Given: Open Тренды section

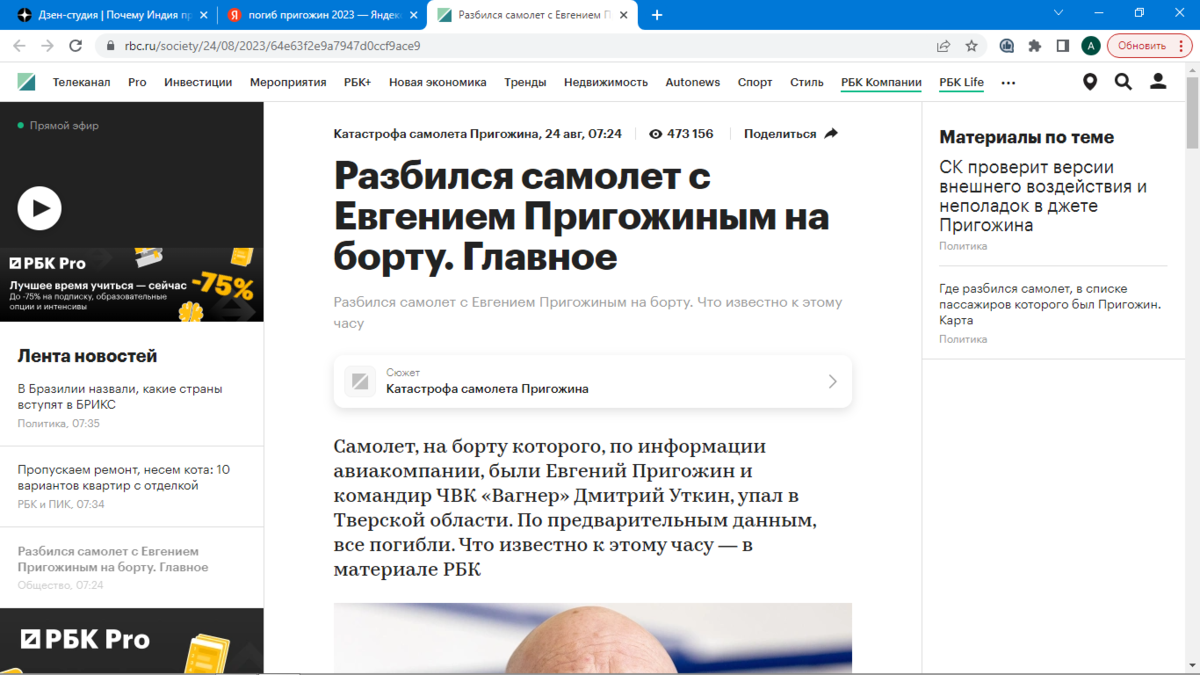Looking at the screenshot, I should tap(525, 82).
